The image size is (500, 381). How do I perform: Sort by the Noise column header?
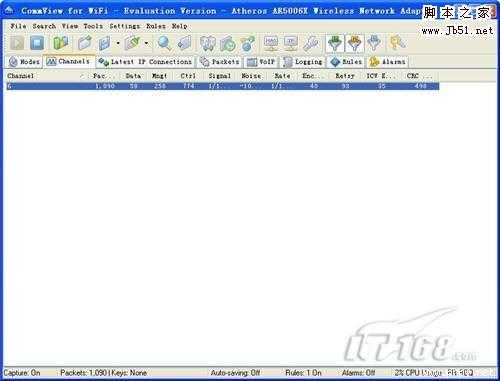(x=251, y=76)
